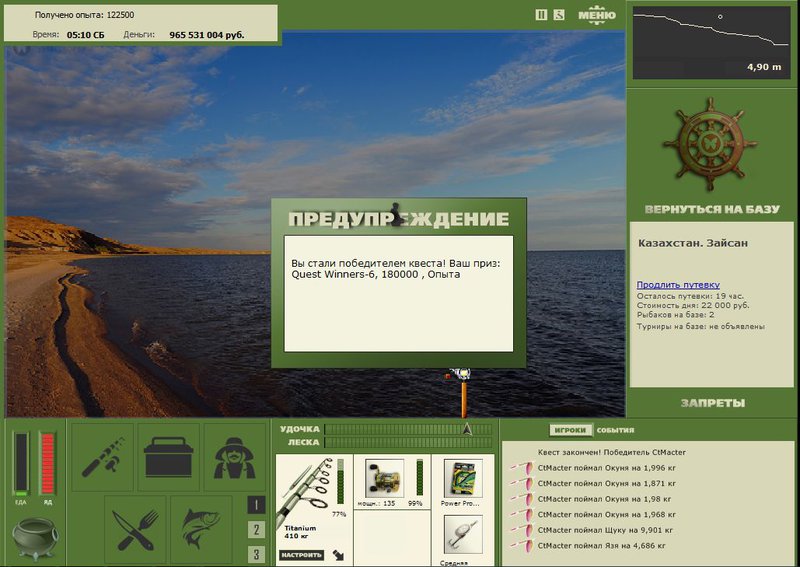
Task: Click the lure icon beside Окуня 1,871 кг
Action: (522, 483)
